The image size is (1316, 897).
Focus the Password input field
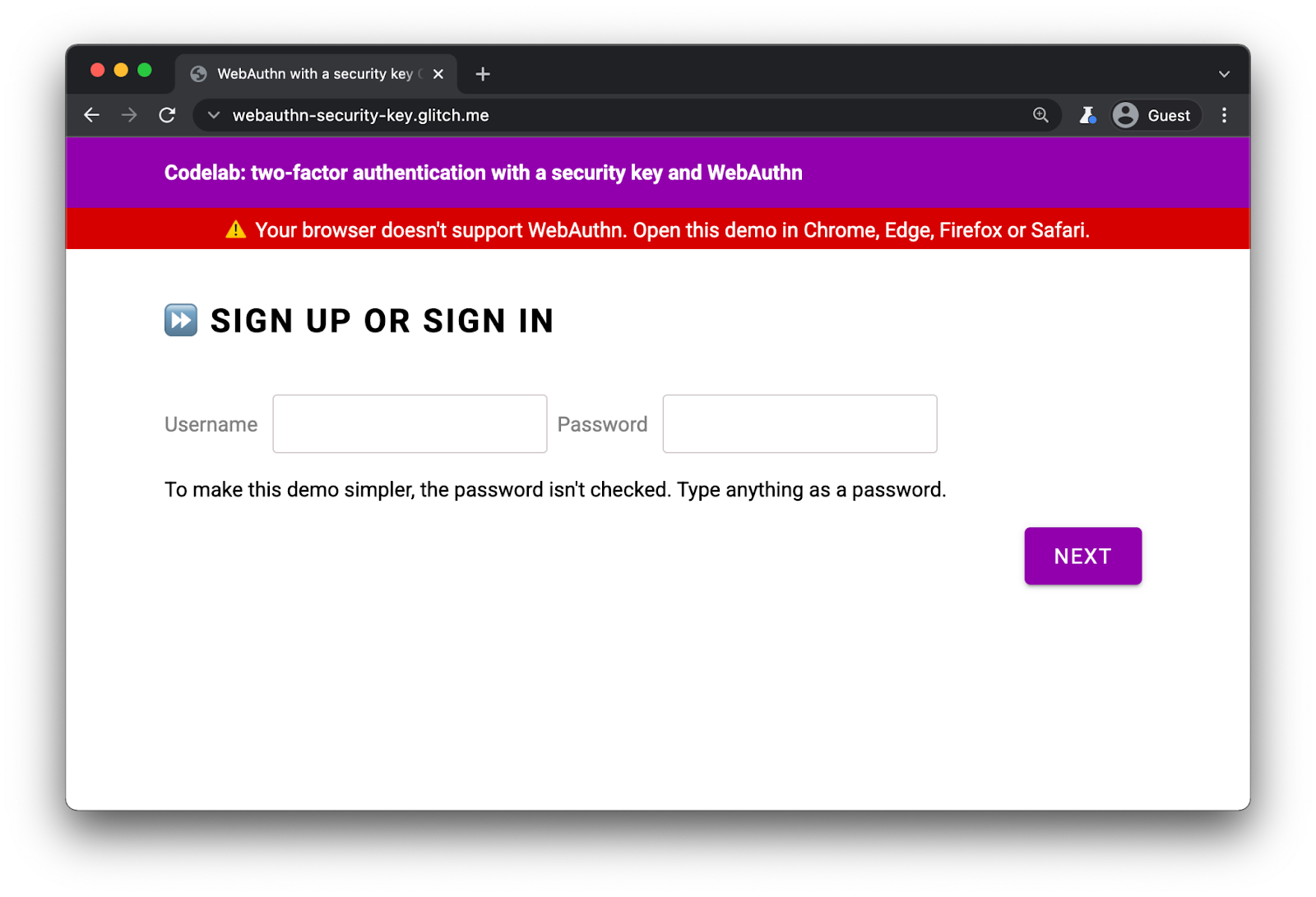tap(799, 423)
